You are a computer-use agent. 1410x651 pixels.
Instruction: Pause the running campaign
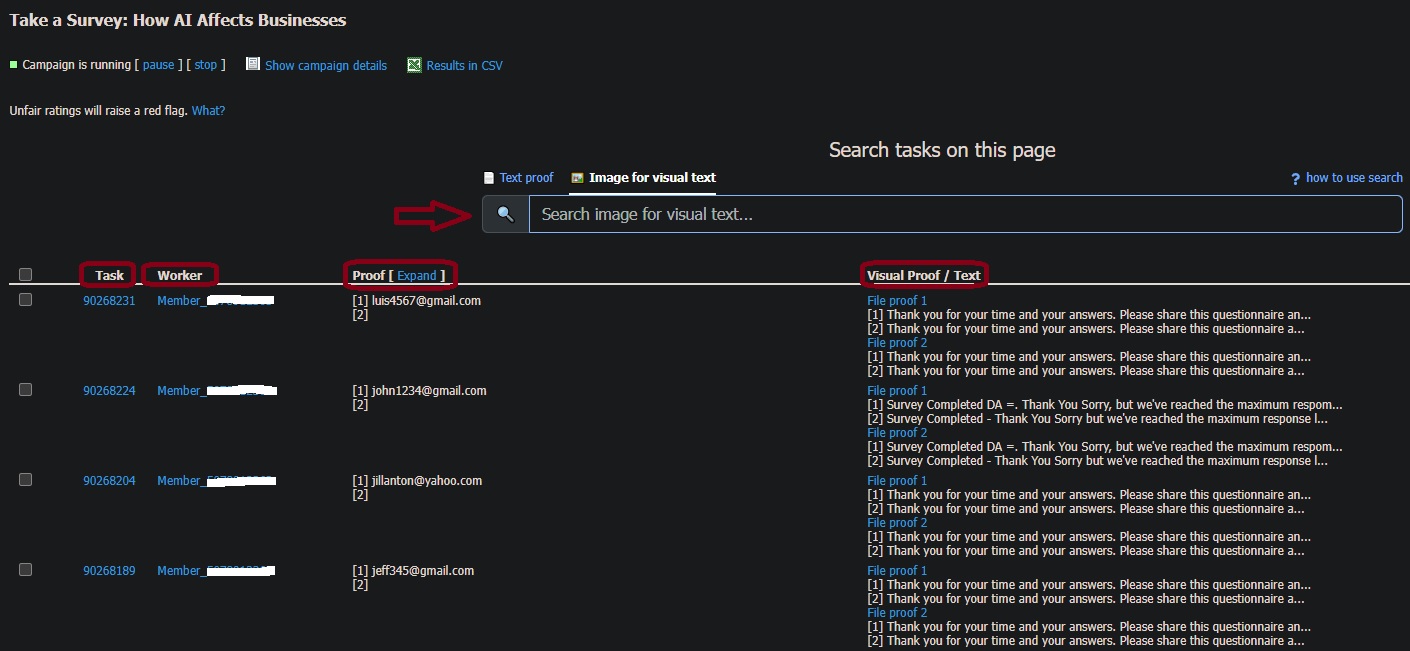point(159,65)
